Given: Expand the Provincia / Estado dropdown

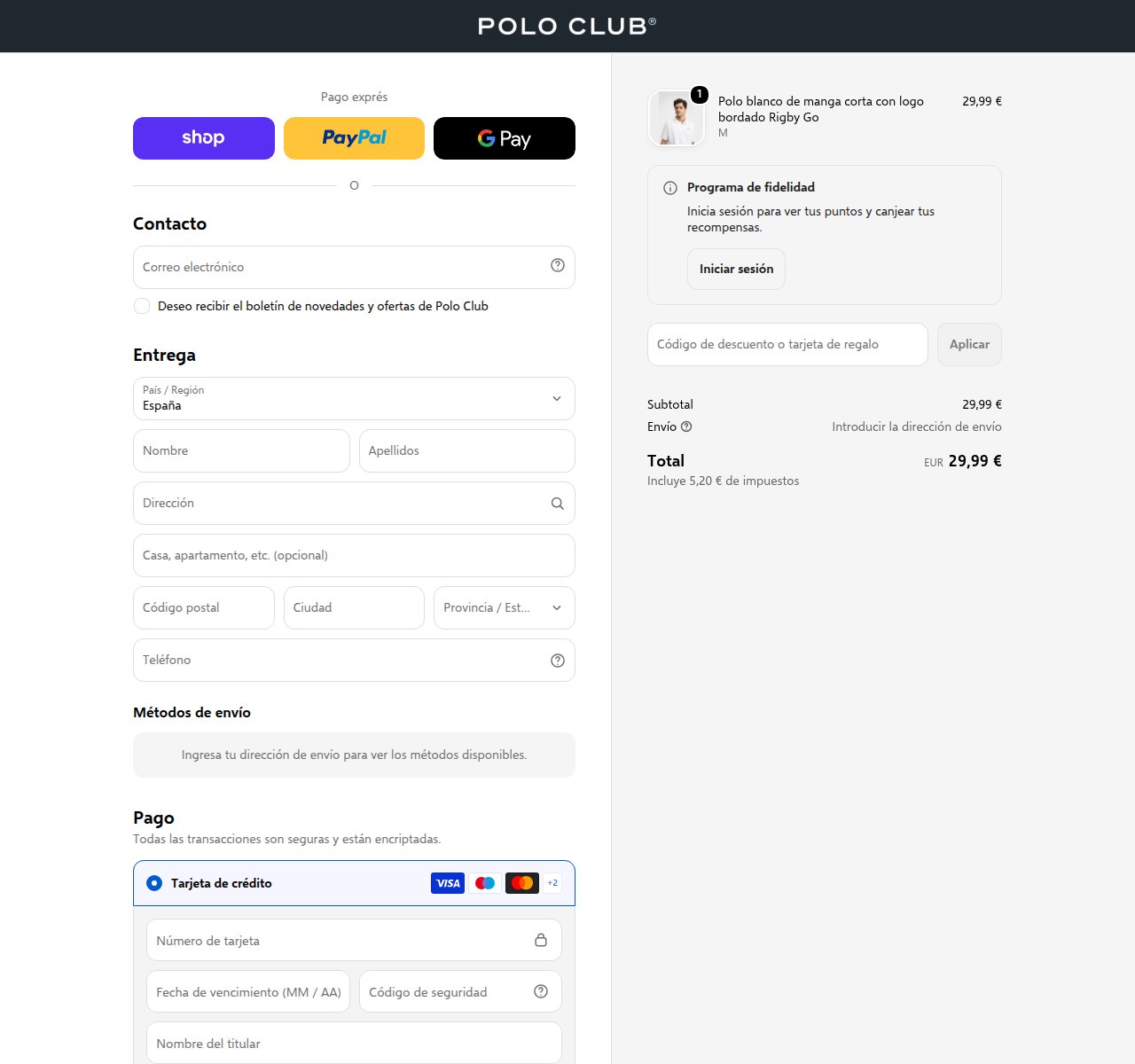Looking at the screenshot, I should tap(505, 607).
